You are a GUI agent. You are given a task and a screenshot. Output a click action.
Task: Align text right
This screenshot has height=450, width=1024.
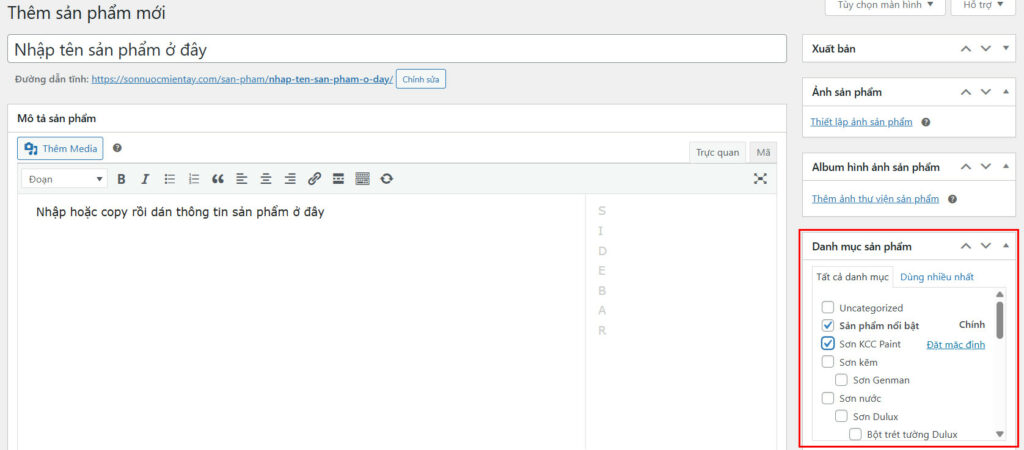pyautogui.click(x=290, y=179)
